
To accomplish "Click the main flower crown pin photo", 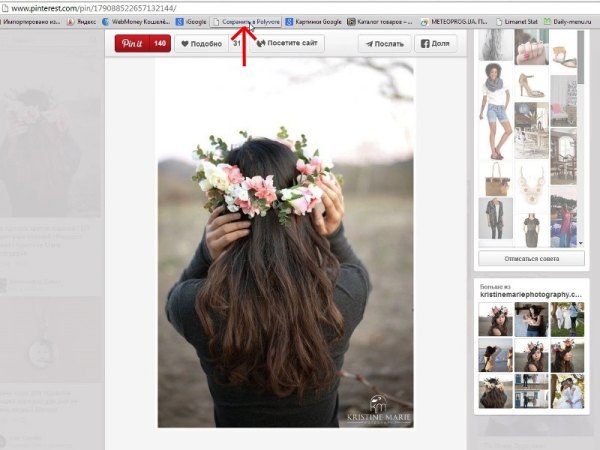I will [285, 243].
